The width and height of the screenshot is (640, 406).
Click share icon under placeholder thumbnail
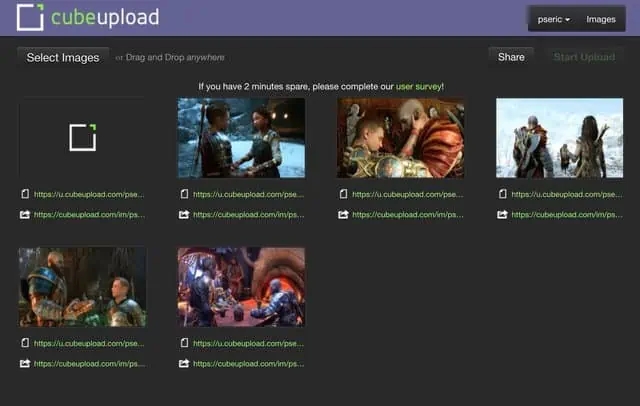tap(25, 214)
